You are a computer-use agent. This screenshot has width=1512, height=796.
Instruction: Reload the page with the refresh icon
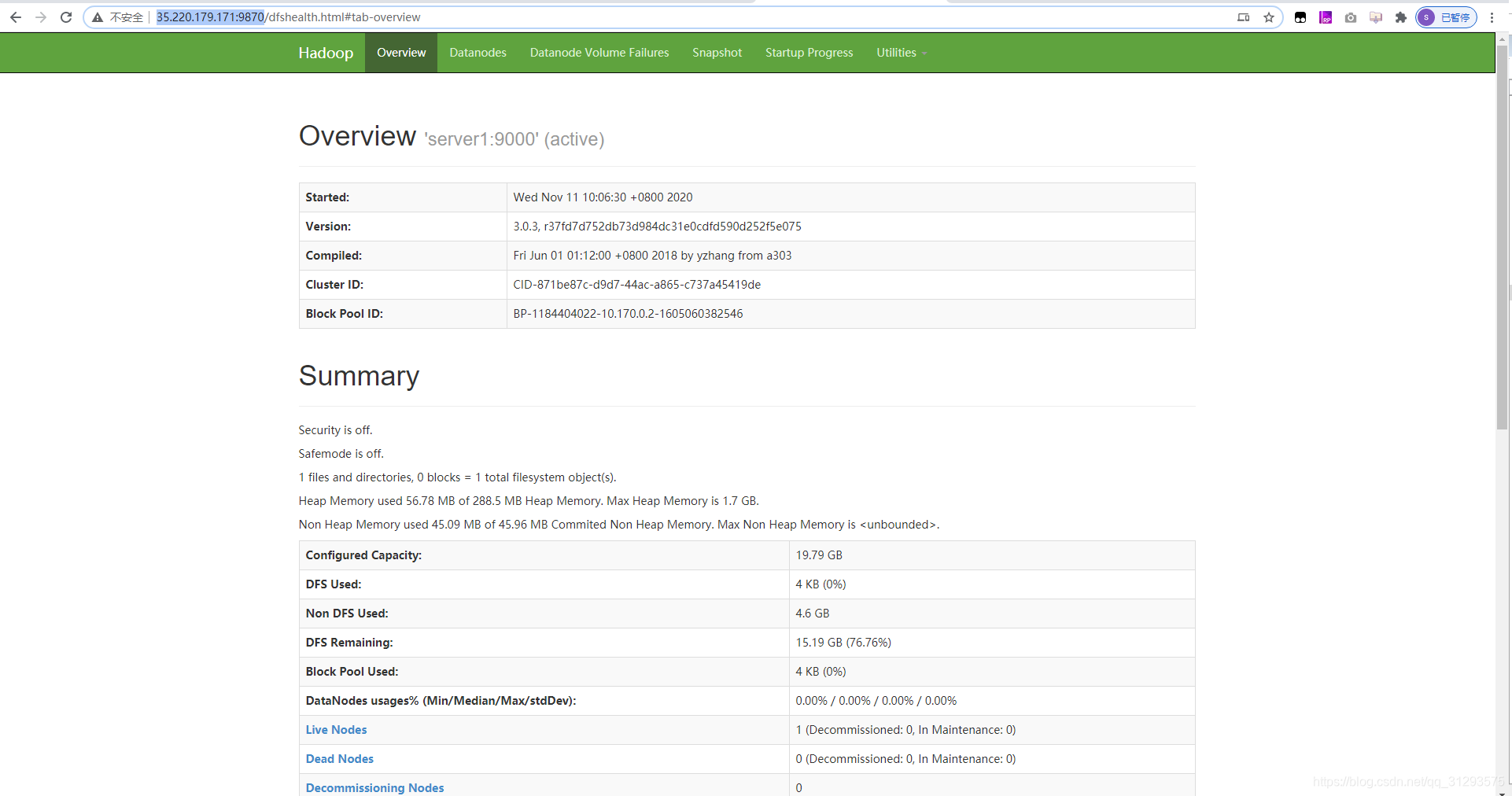point(66,17)
